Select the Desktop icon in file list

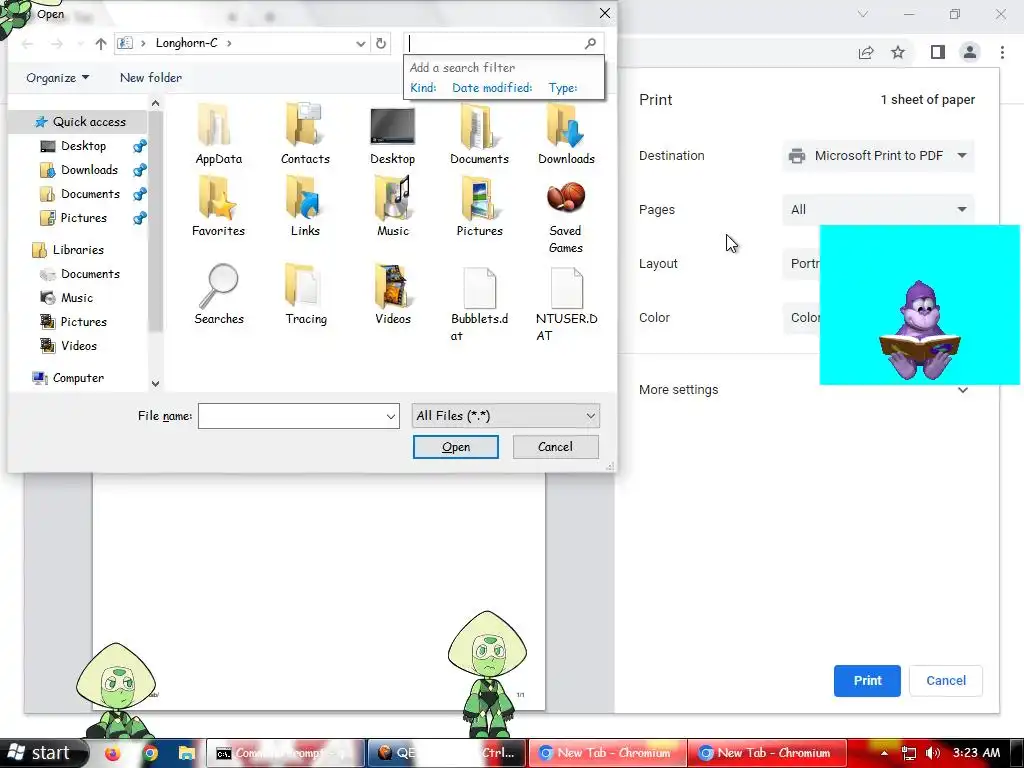click(x=392, y=134)
